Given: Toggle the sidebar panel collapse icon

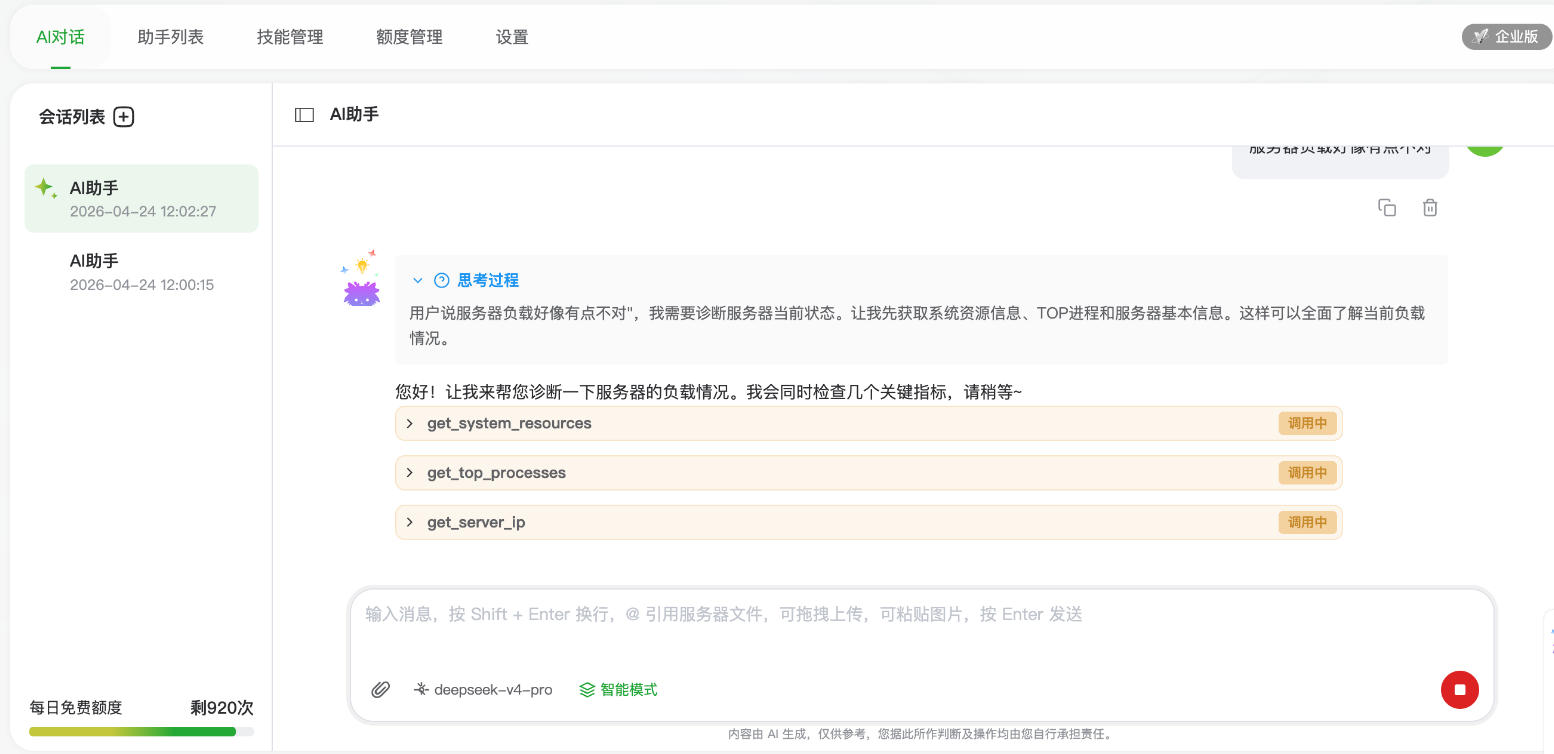Looking at the screenshot, I should 304,115.
